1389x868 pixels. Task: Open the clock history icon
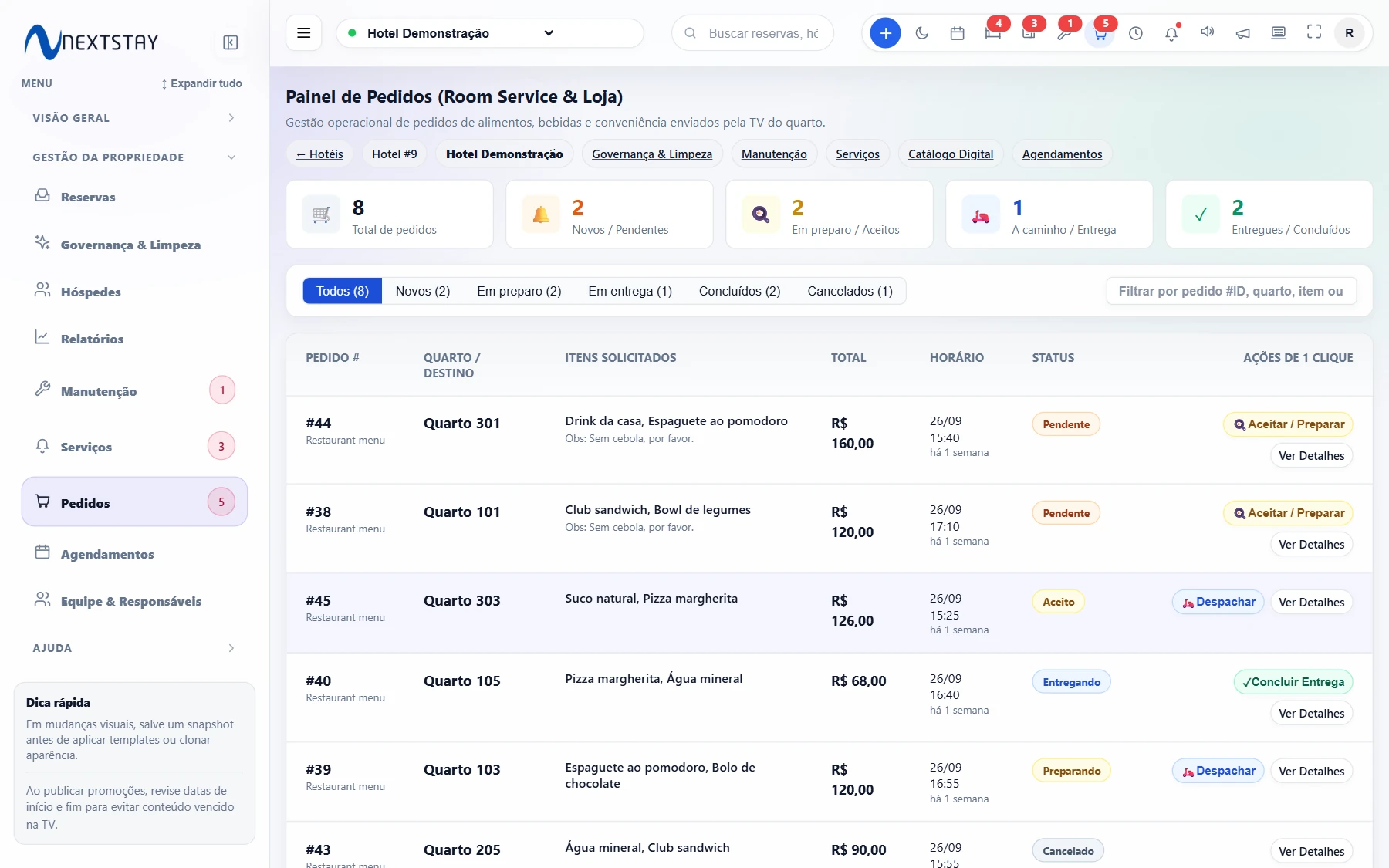1135,33
